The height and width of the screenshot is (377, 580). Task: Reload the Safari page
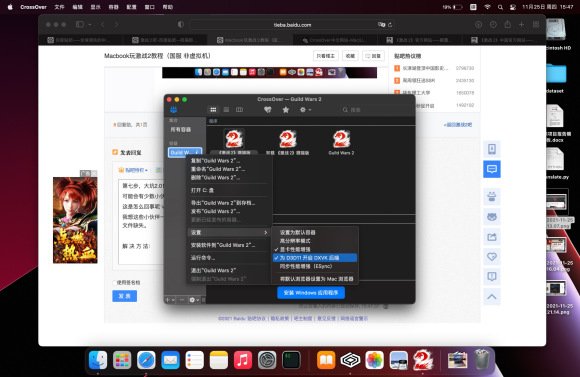390,25
